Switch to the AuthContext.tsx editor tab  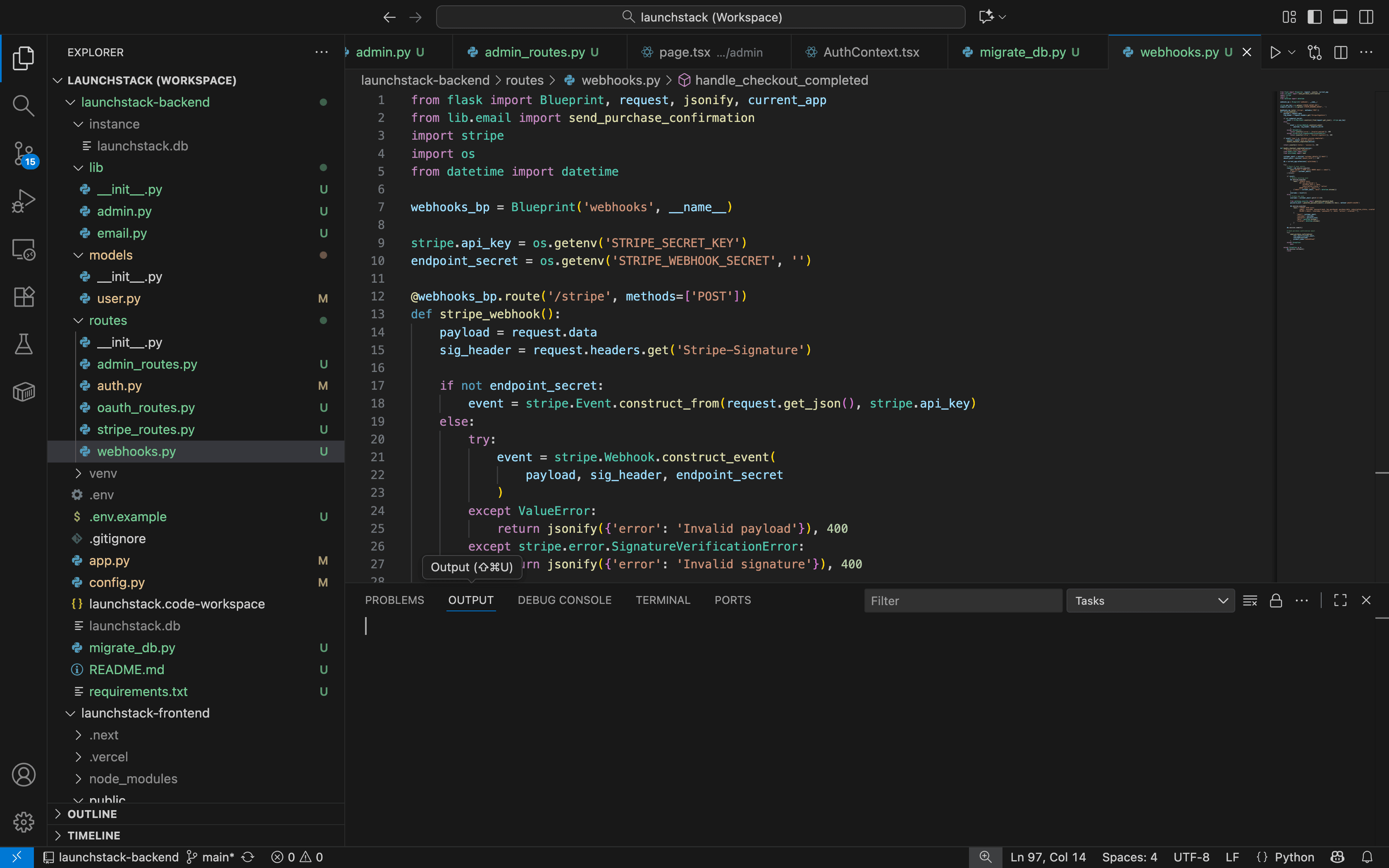(x=870, y=52)
